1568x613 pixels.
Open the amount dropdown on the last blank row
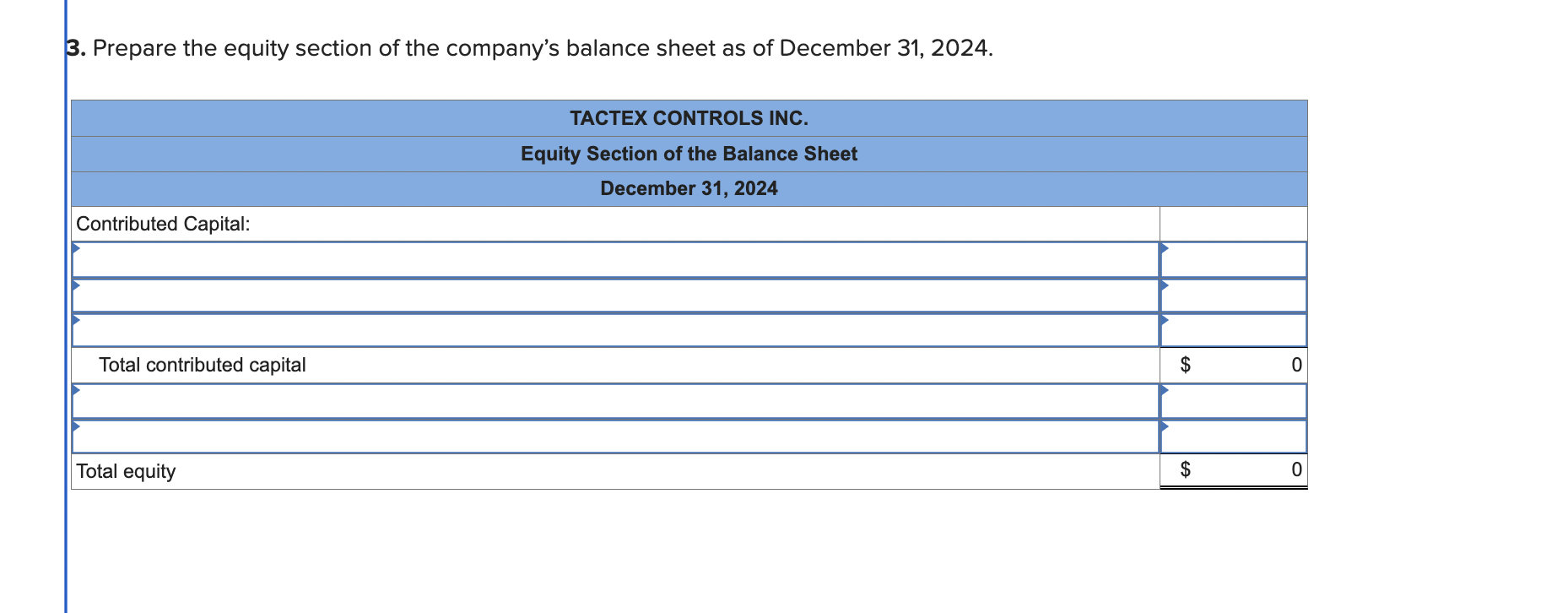[x=1164, y=427]
